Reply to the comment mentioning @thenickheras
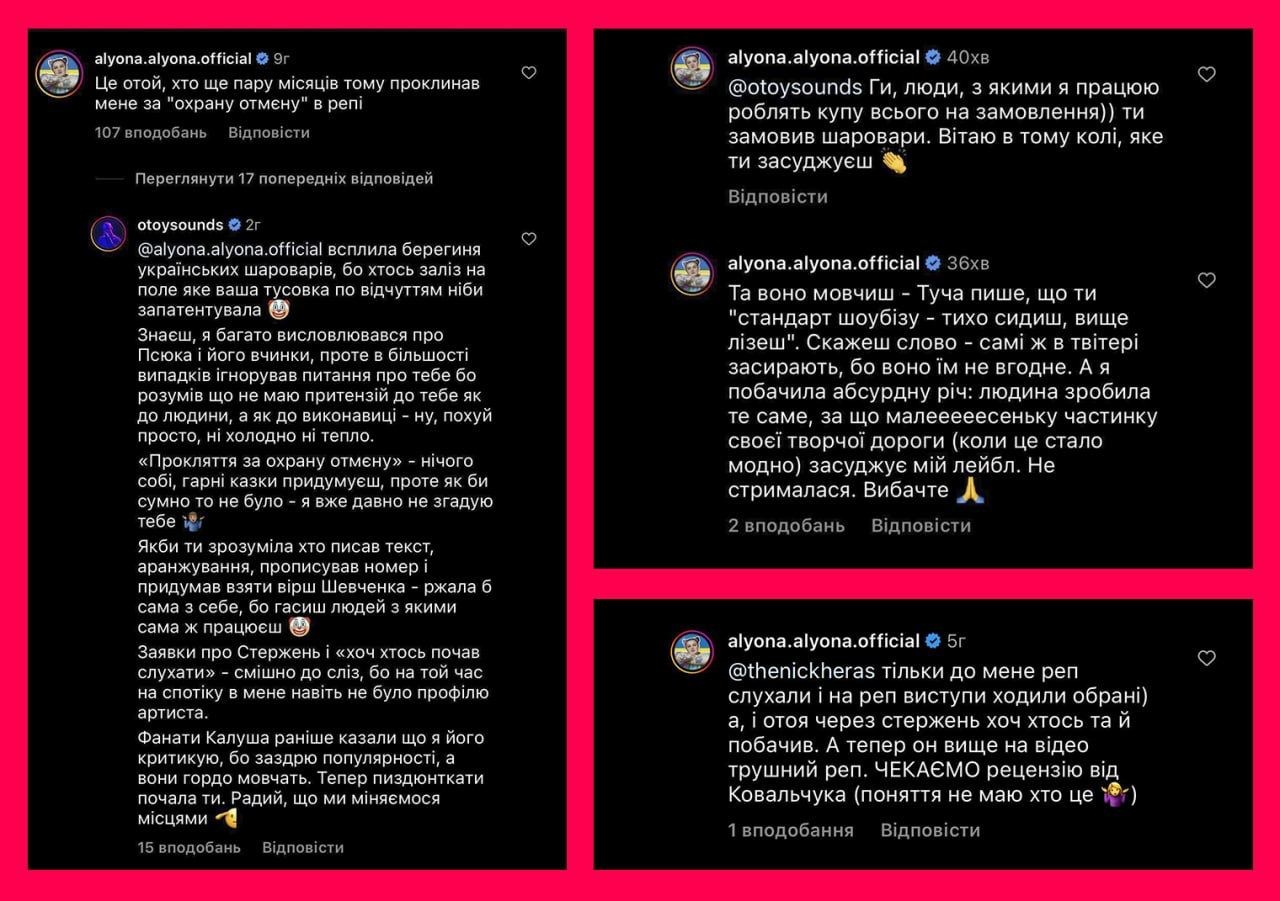This screenshot has height=901, width=1280. (x=930, y=830)
